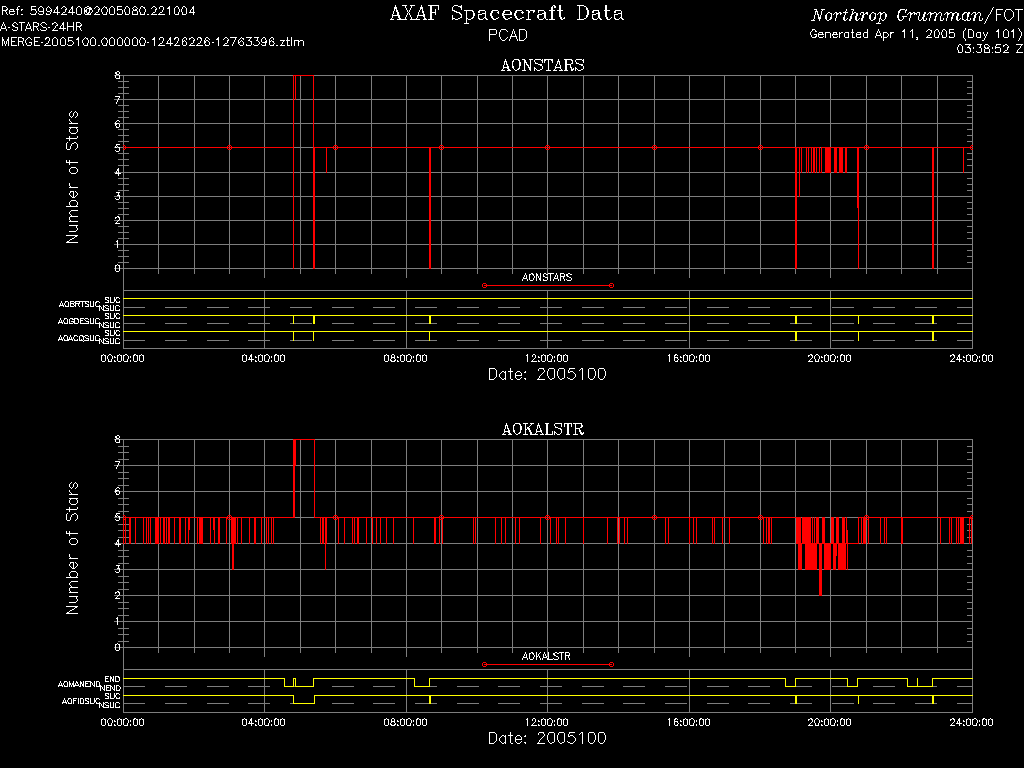Screen dimensions: 1024x768
Task: Click 20:00:00 tick label under upper plot
Action: (829, 359)
